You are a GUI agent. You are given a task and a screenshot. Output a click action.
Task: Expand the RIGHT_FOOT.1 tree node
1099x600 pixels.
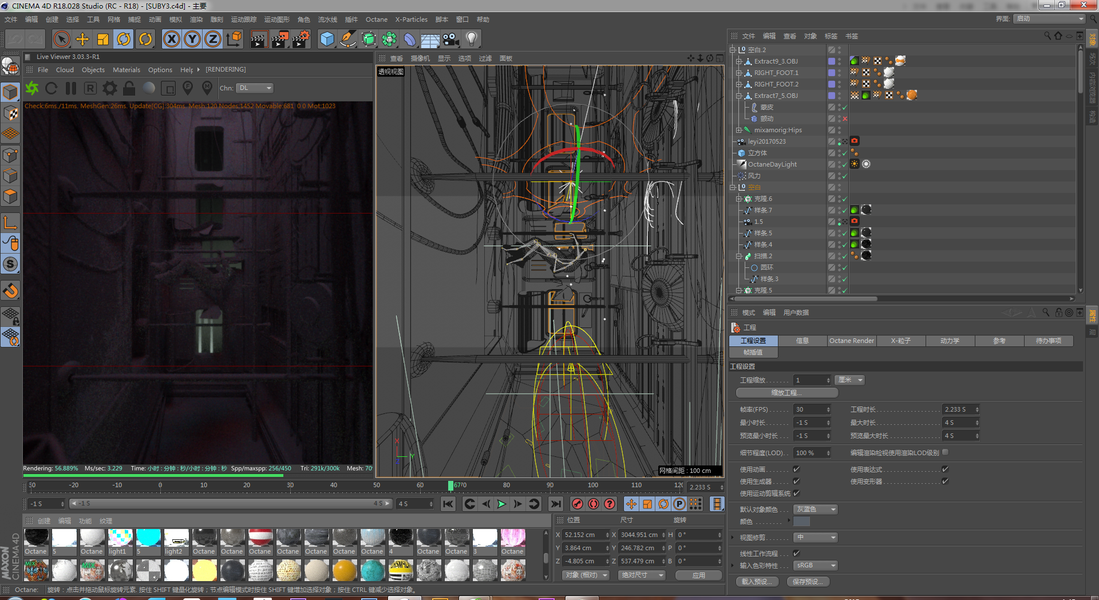(738, 73)
